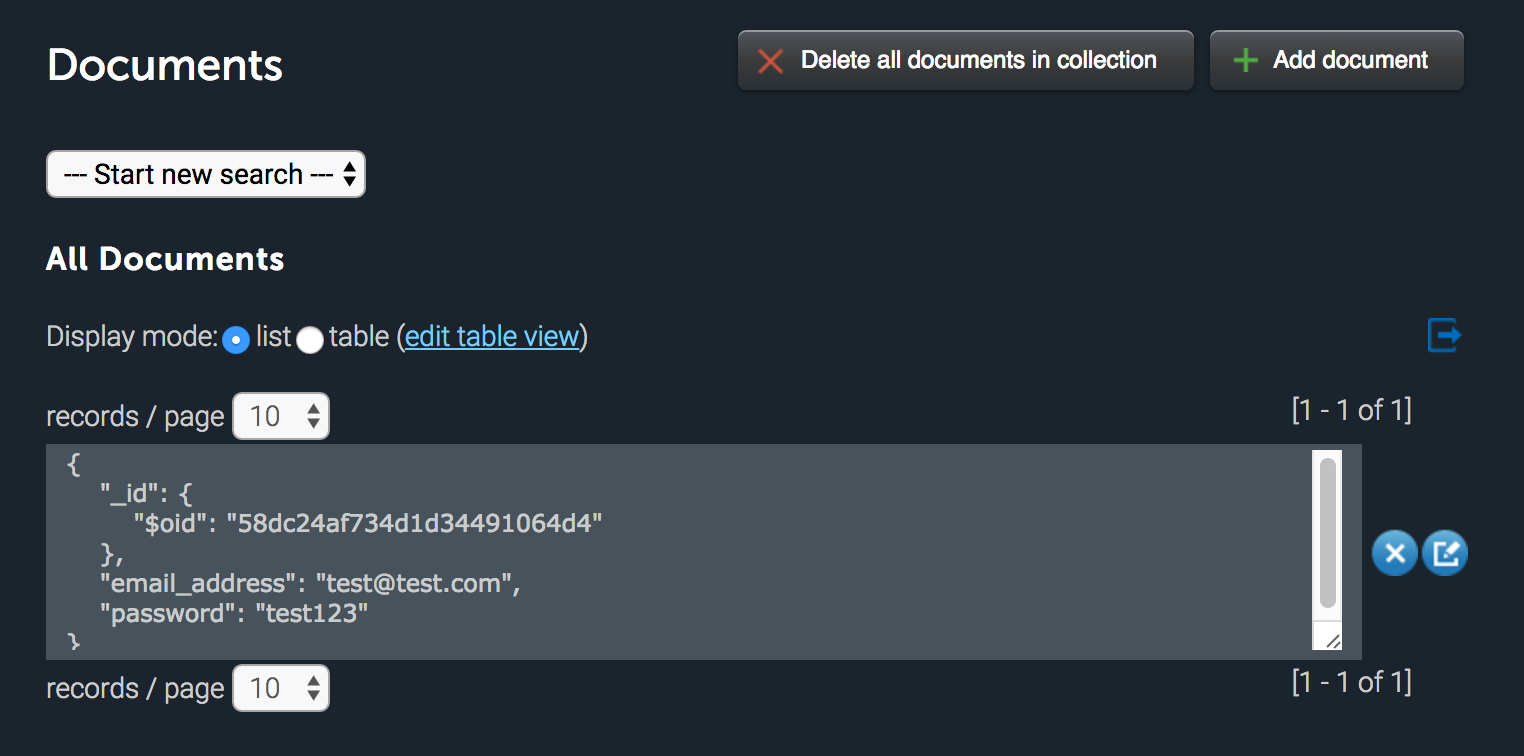
Task: Delete the document via the blue X icon
Action: [x=1394, y=553]
